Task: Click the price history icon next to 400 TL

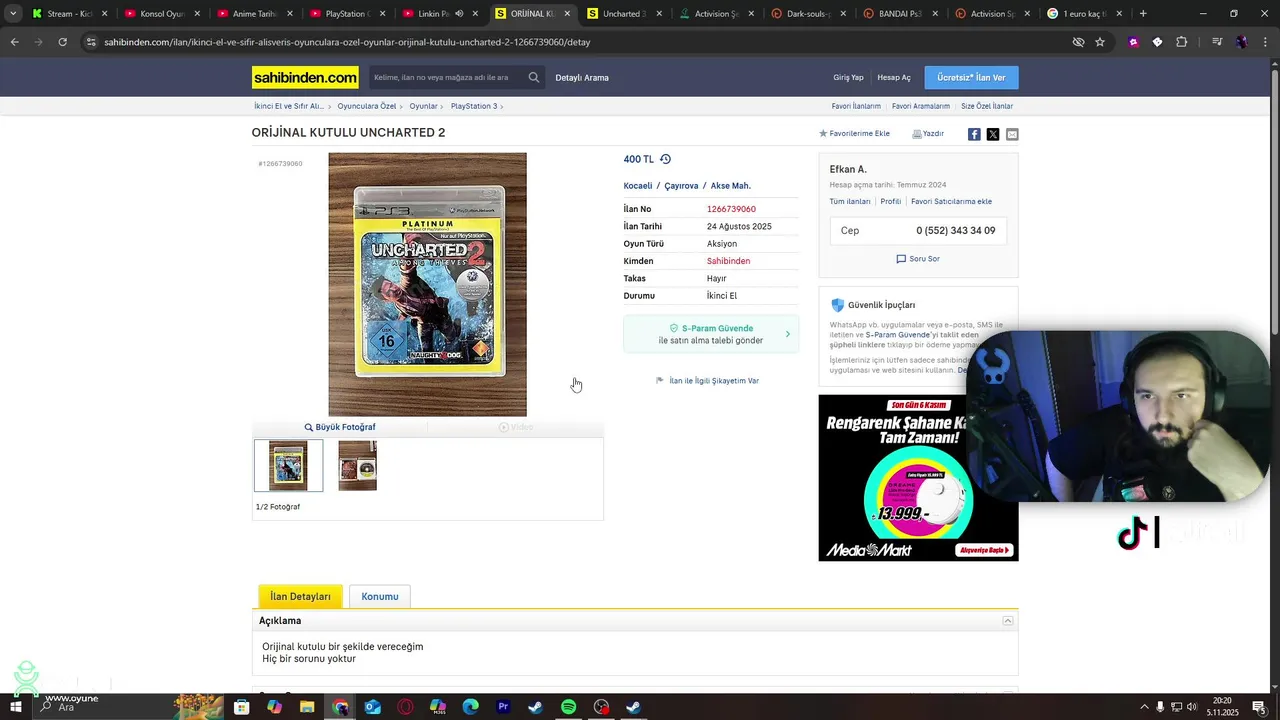Action: click(x=665, y=159)
